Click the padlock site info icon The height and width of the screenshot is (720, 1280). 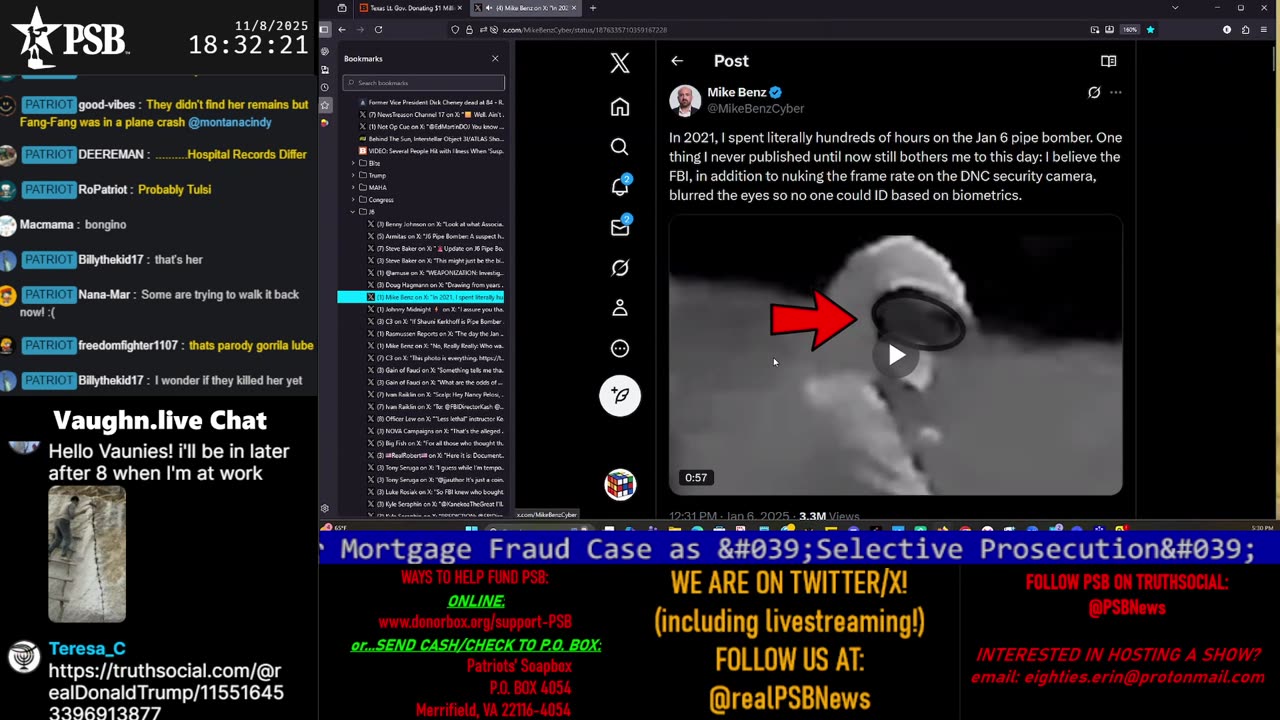471,30
